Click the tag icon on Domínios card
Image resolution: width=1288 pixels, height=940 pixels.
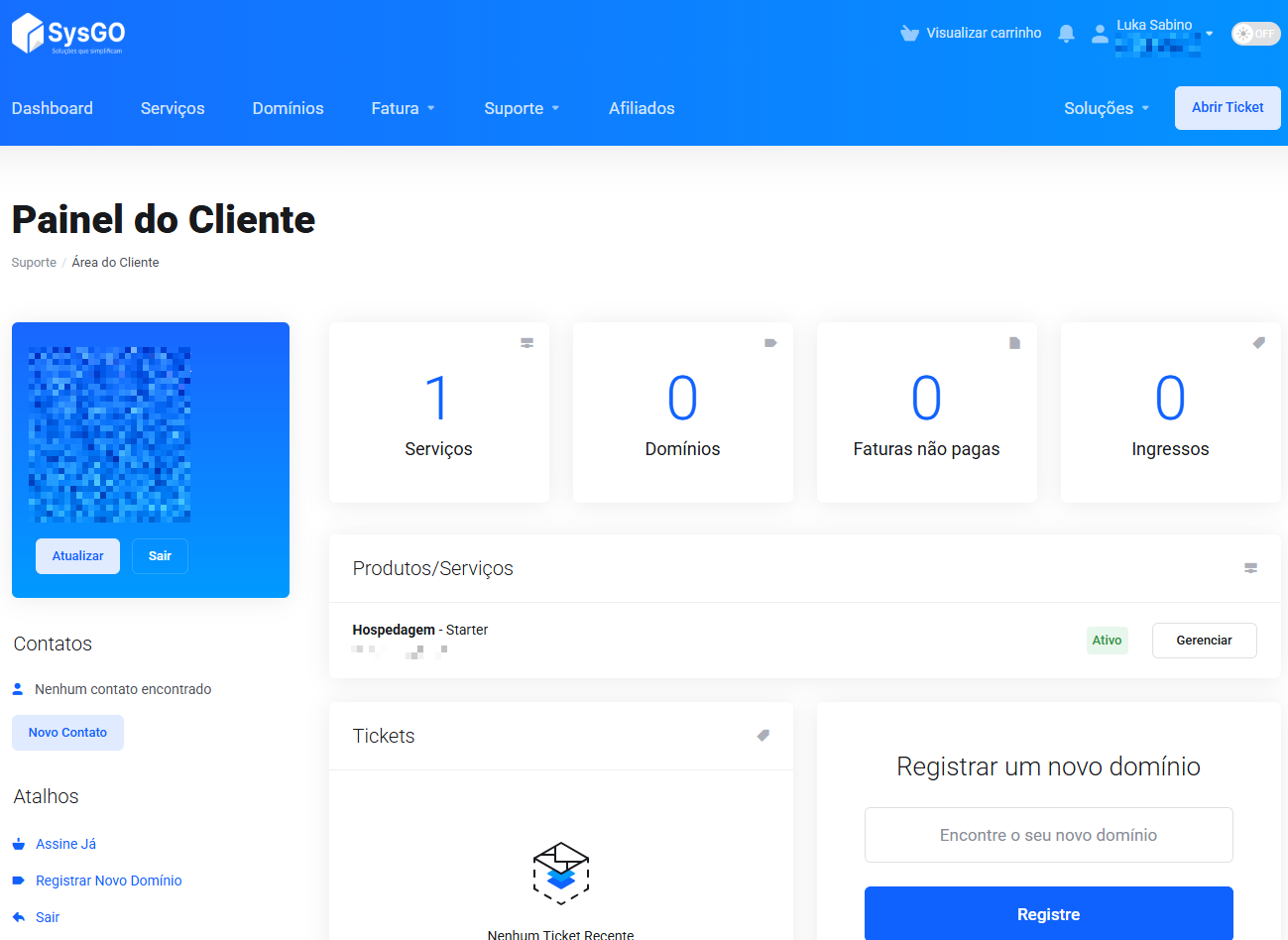[x=770, y=343]
